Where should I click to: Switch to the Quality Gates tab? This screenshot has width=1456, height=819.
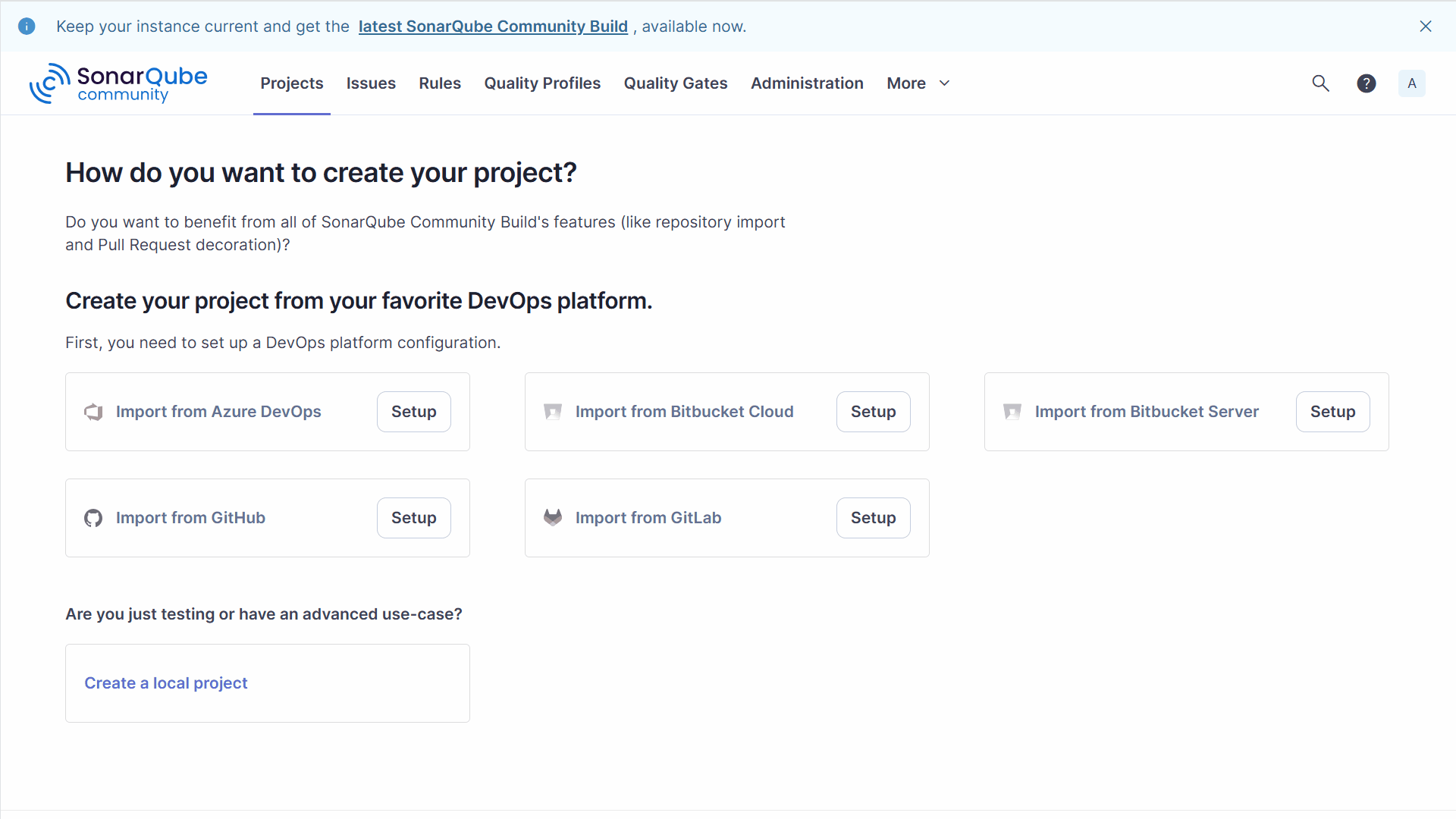pyautogui.click(x=675, y=83)
